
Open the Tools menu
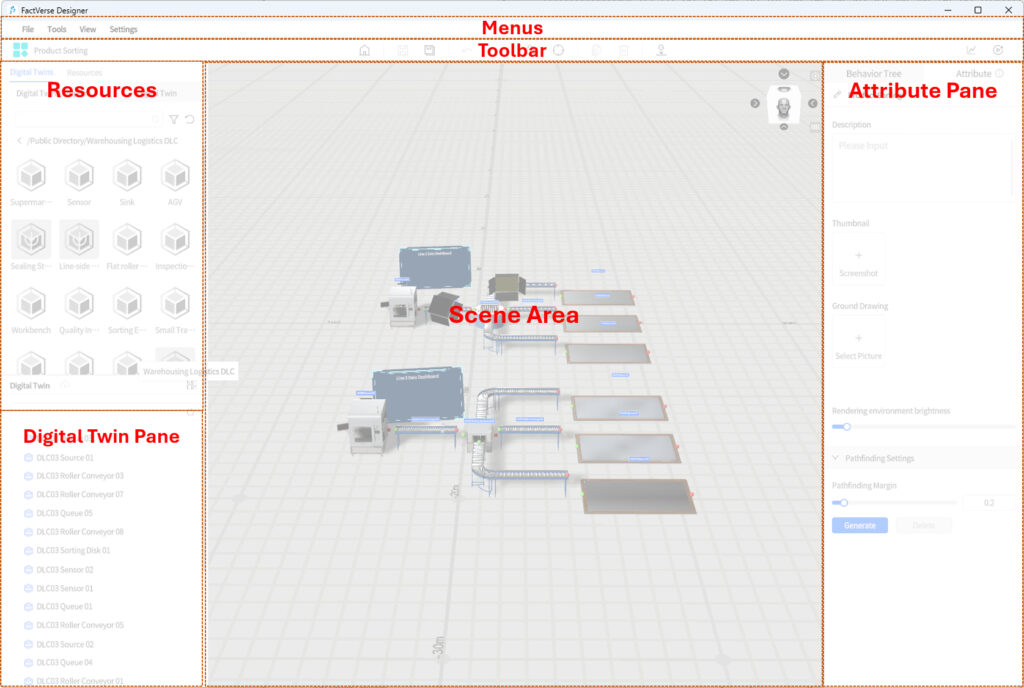57,29
